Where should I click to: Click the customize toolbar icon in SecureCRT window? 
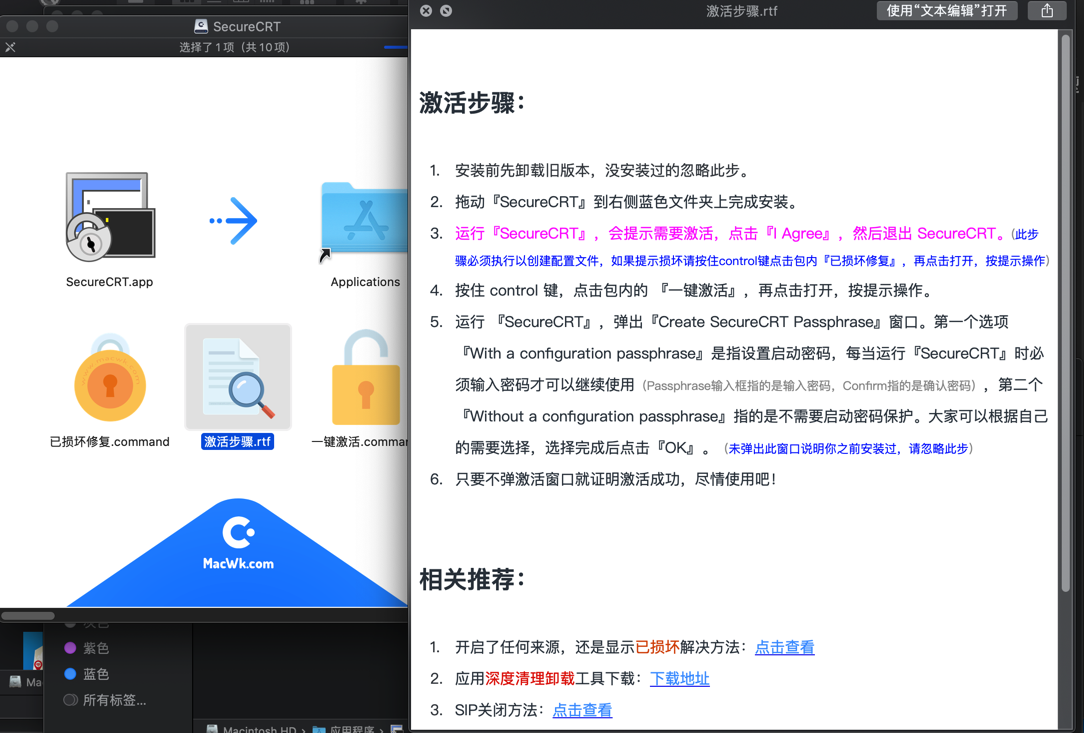coord(10,48)
